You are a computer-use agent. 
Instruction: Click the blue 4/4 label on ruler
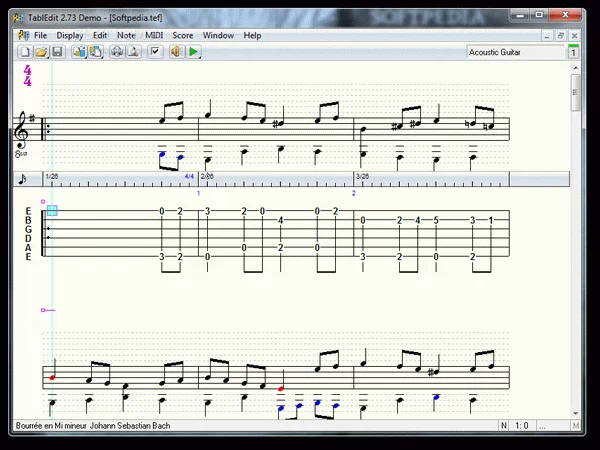tap(189, 176)
